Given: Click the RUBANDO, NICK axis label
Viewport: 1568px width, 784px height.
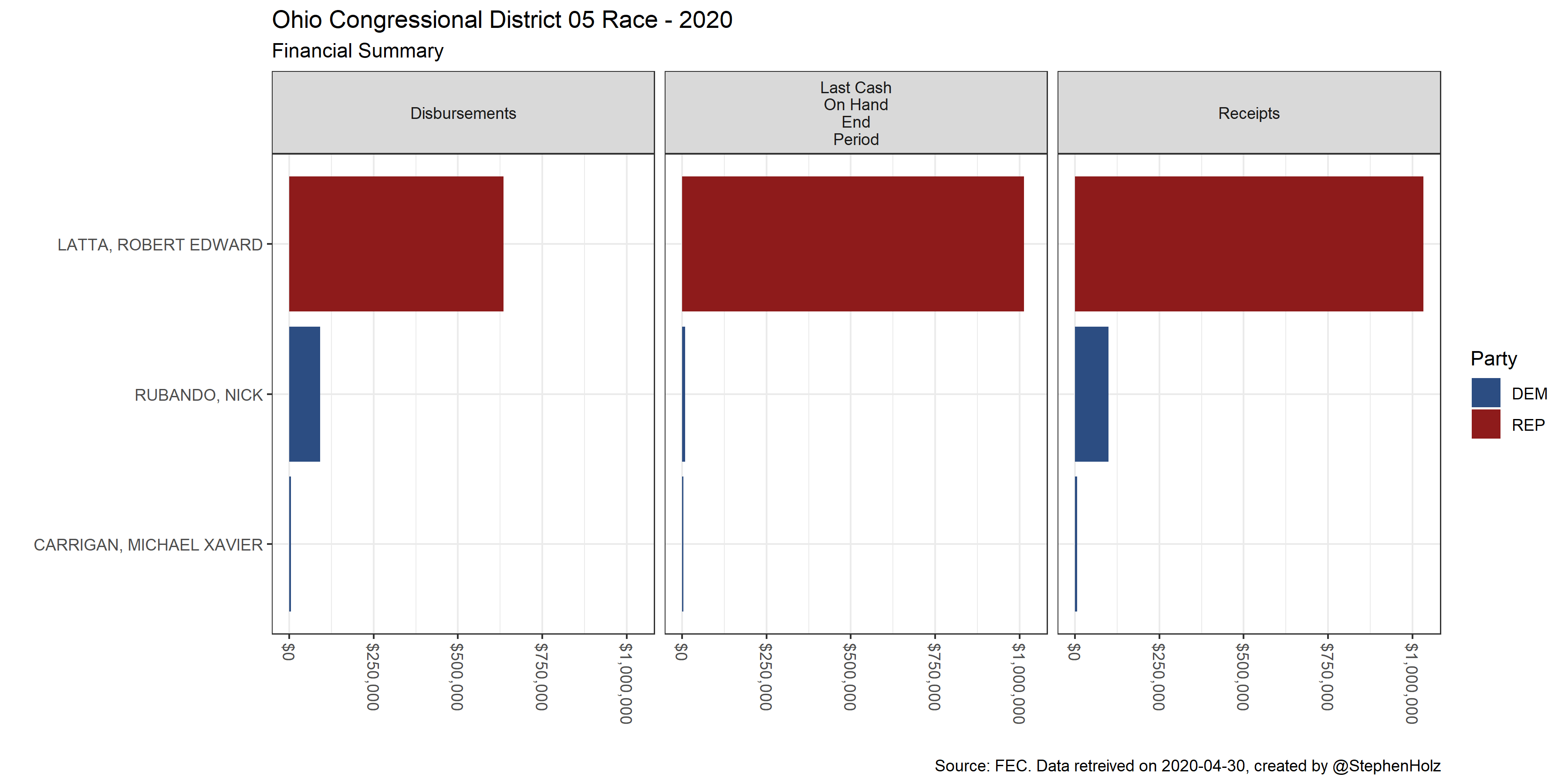Looking at the screenshot, I should click(199, 395).
